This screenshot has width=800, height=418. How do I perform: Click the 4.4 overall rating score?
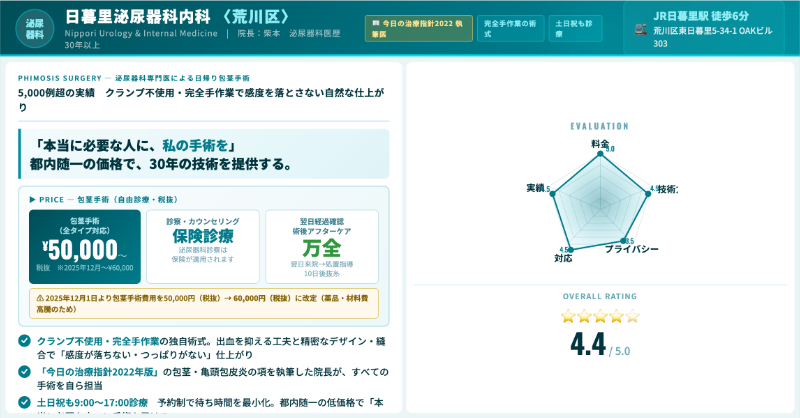pyautogui.click(x=588, y=345)
